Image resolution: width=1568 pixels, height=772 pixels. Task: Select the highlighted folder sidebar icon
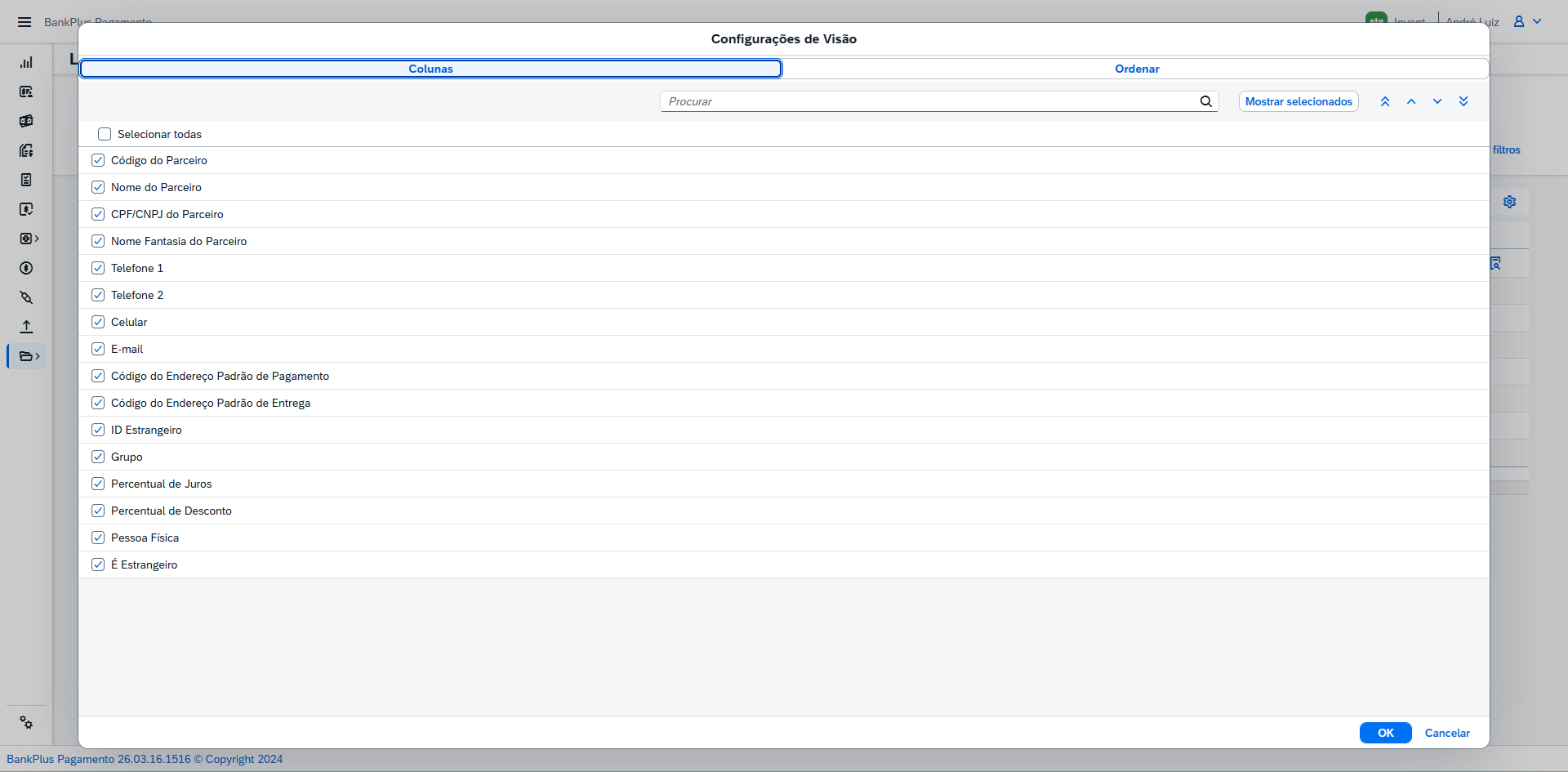pyautogui.click(x=26, y=356)
